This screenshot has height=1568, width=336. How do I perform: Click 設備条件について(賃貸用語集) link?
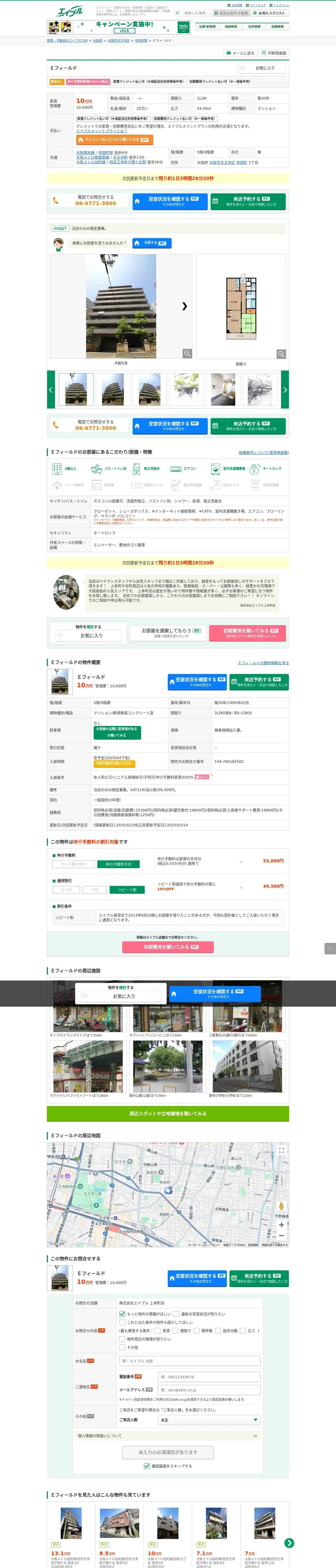264,453
